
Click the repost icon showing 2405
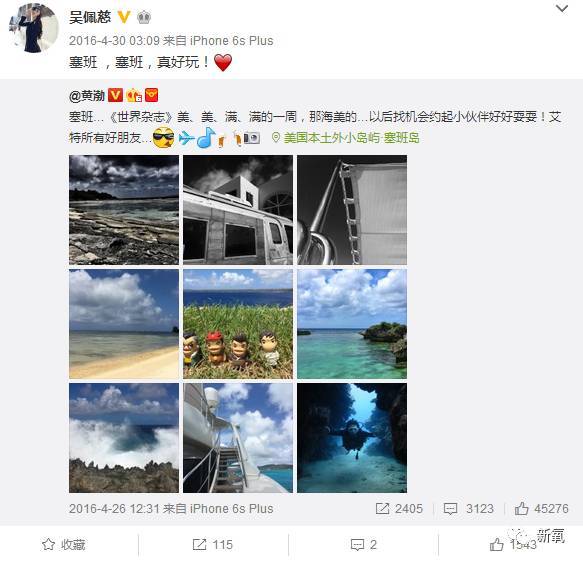point(382,509)
